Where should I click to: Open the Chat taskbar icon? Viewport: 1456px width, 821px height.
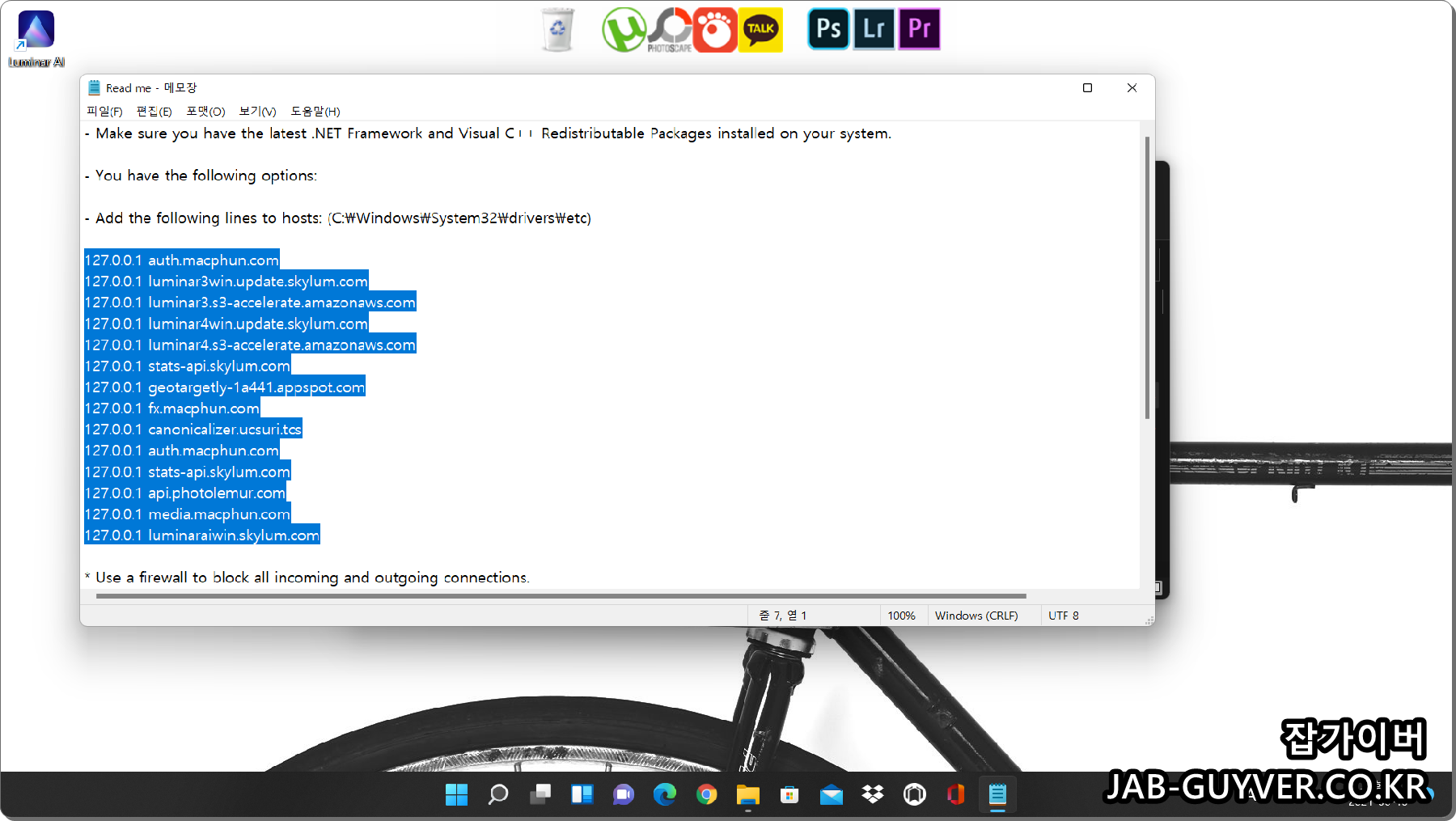click(623, 794)
